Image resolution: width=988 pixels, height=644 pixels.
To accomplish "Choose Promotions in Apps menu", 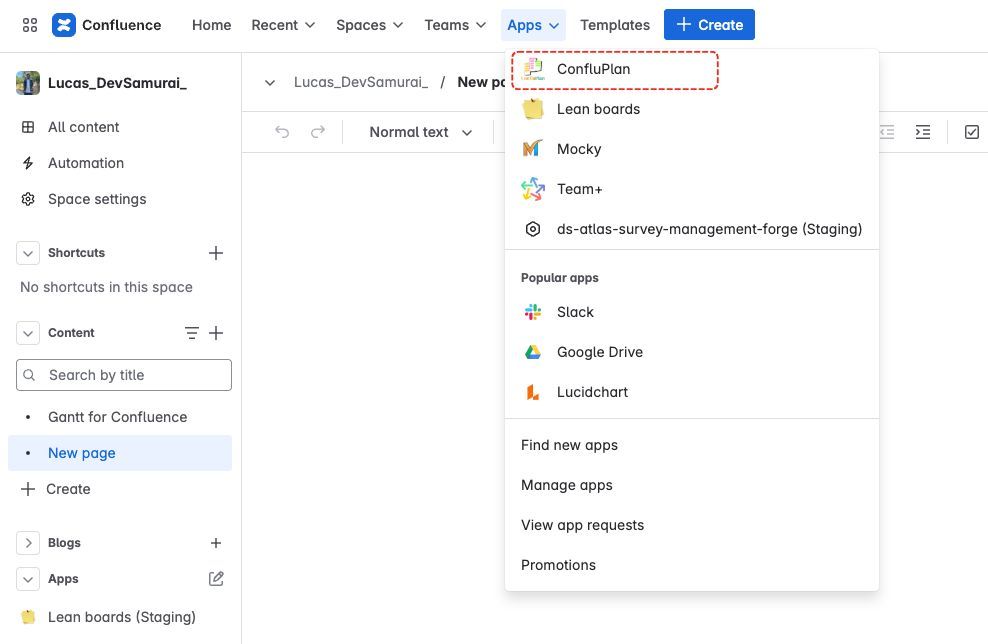I will click(692, 565).
